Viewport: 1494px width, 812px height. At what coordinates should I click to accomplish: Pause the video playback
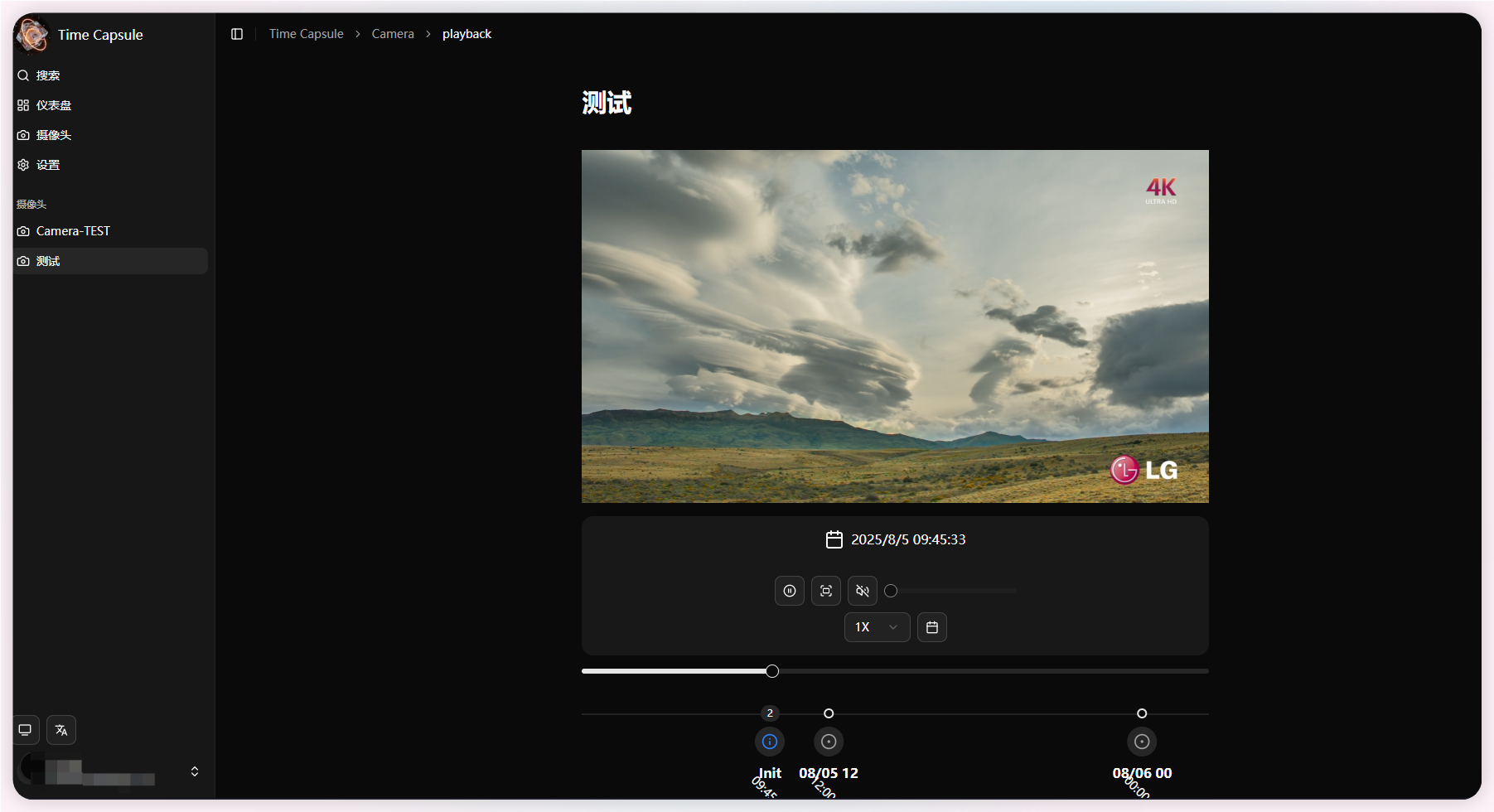point(789,590)
